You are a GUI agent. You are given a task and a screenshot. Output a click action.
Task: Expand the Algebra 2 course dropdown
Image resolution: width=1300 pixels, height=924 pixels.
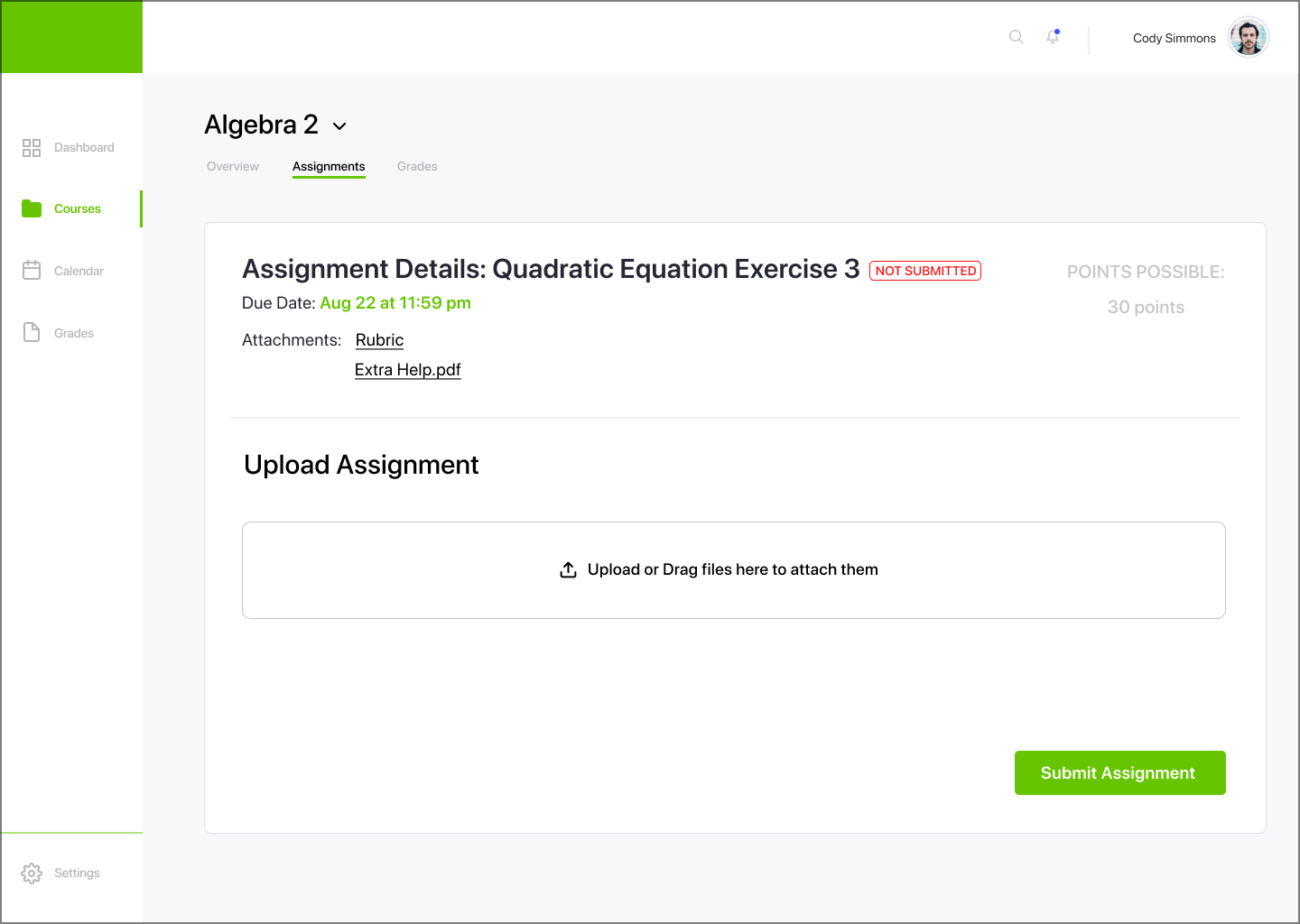point(339,126)
